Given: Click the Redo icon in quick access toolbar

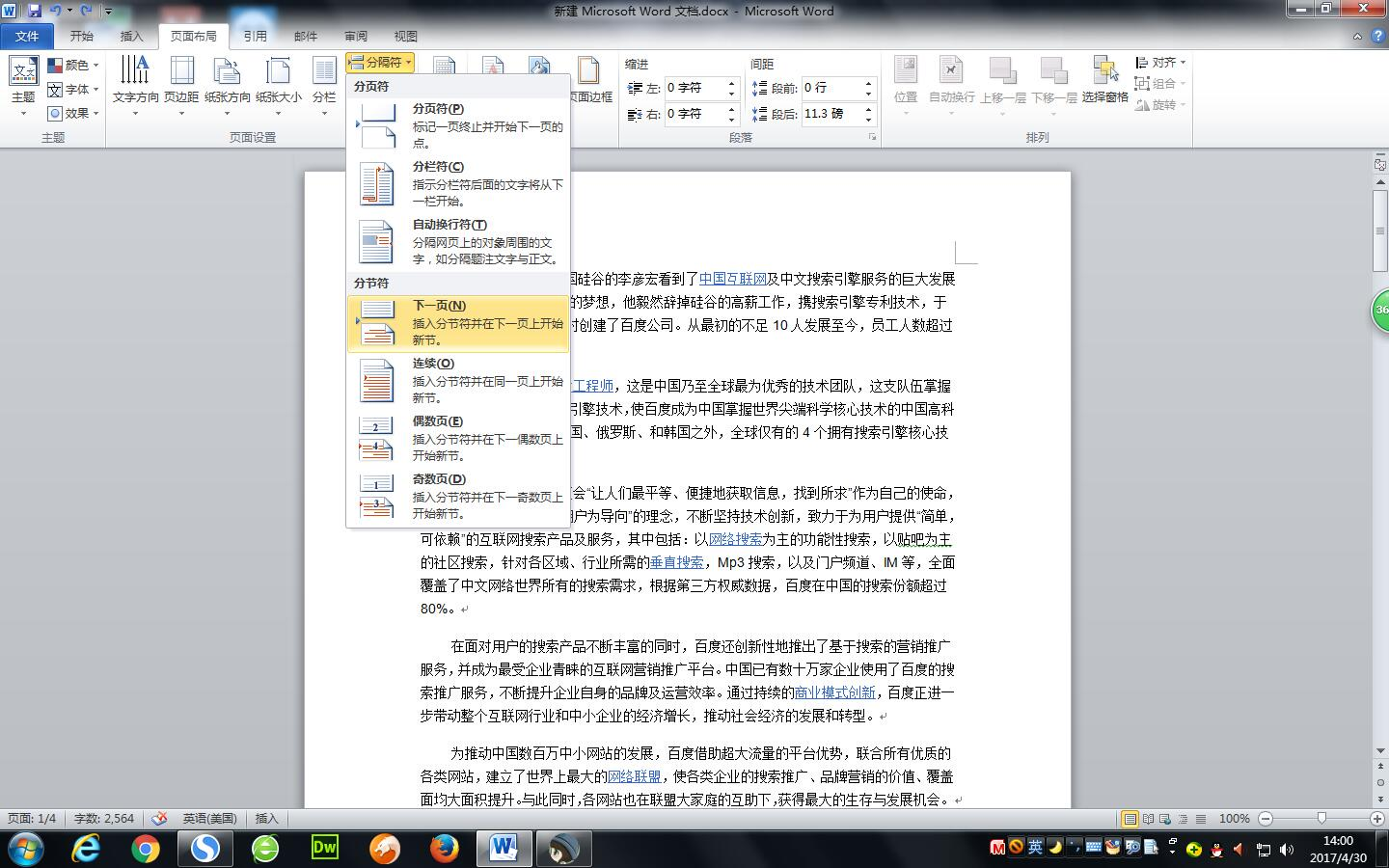Looking at the screenshot, I should [x=87, y=11].
